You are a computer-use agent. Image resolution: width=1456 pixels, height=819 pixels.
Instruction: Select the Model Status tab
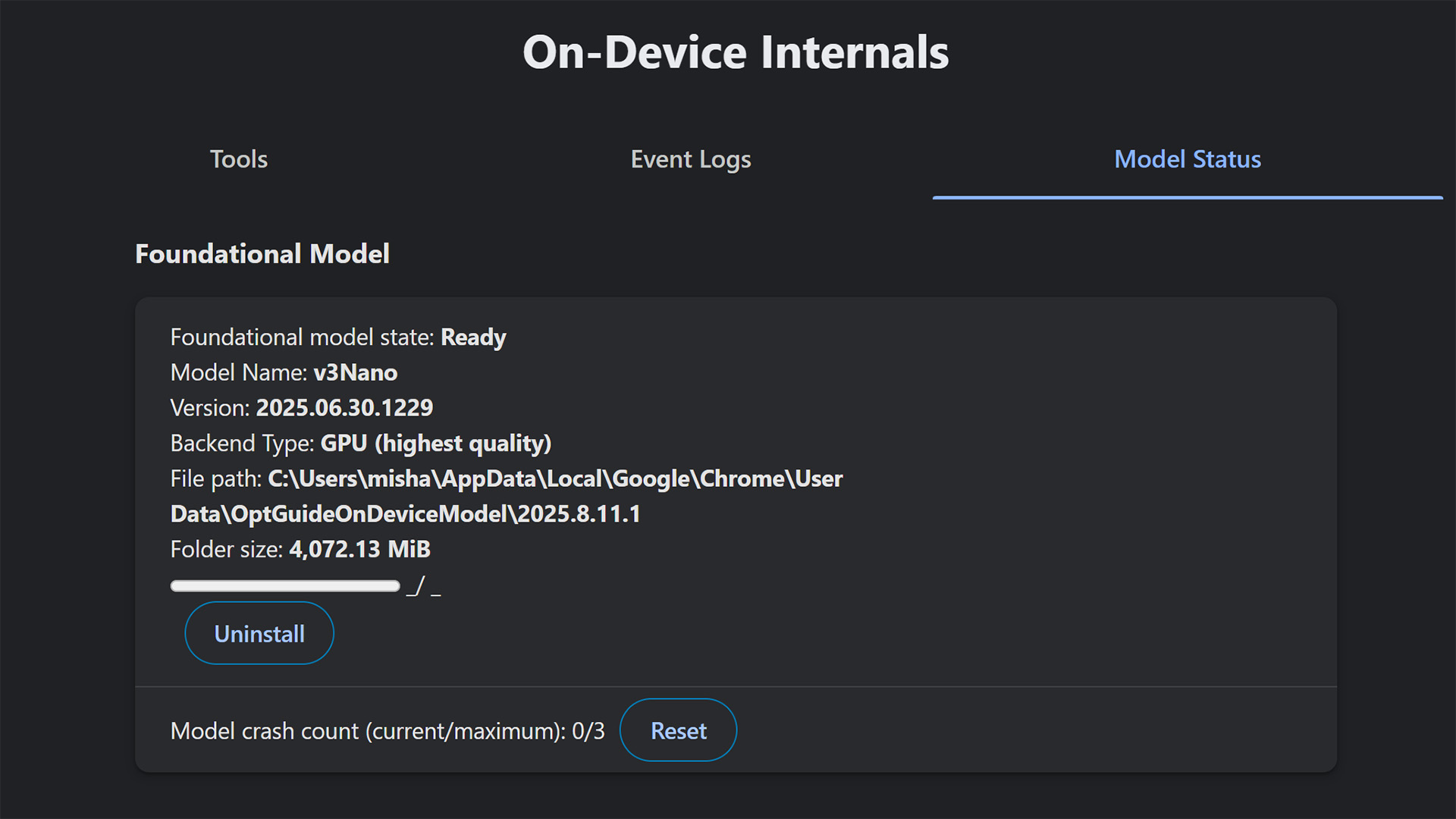point(1188,159)
